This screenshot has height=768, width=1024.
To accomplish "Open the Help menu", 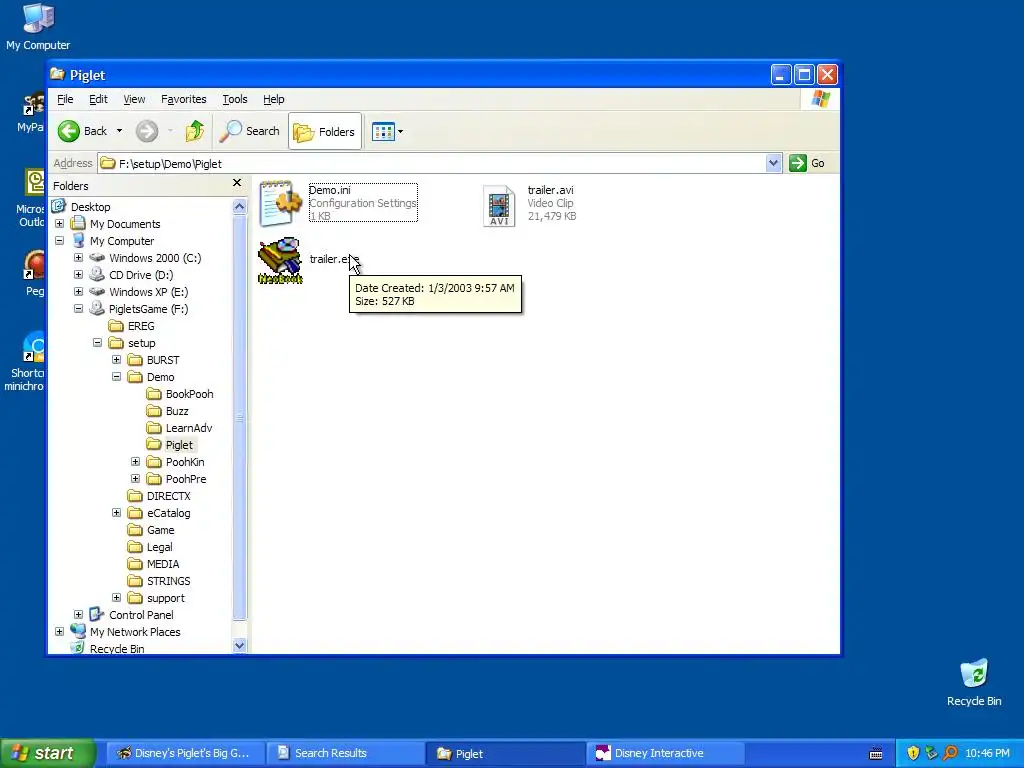I will coord(274,99).
